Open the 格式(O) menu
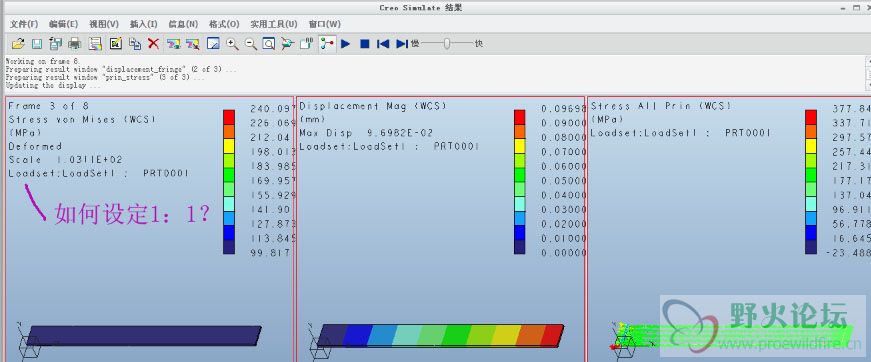The image size is (871, 362). [x=224, y=24]
